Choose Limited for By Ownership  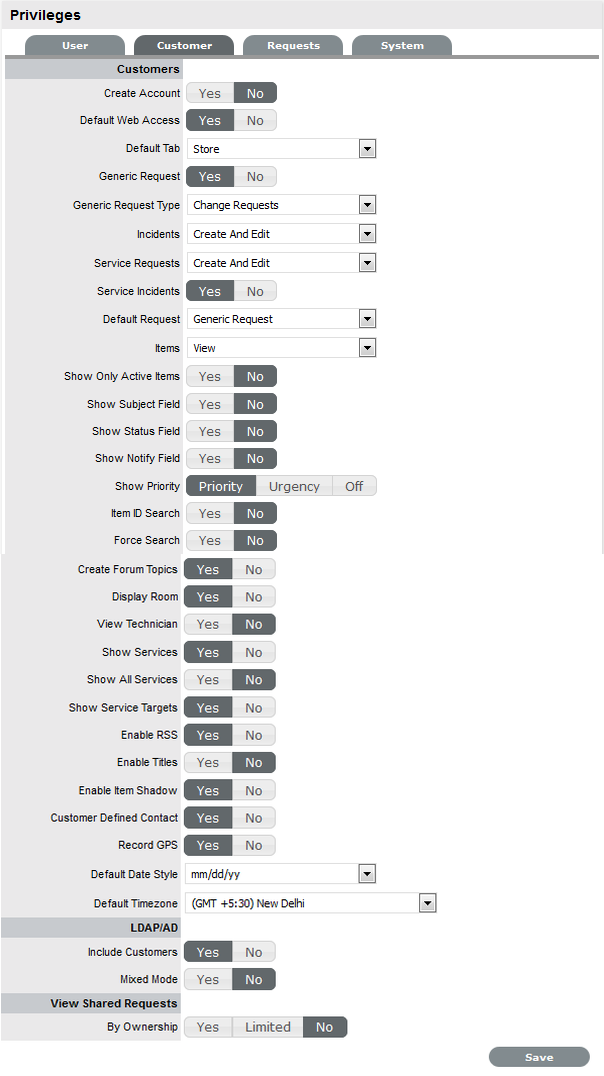268,1027
